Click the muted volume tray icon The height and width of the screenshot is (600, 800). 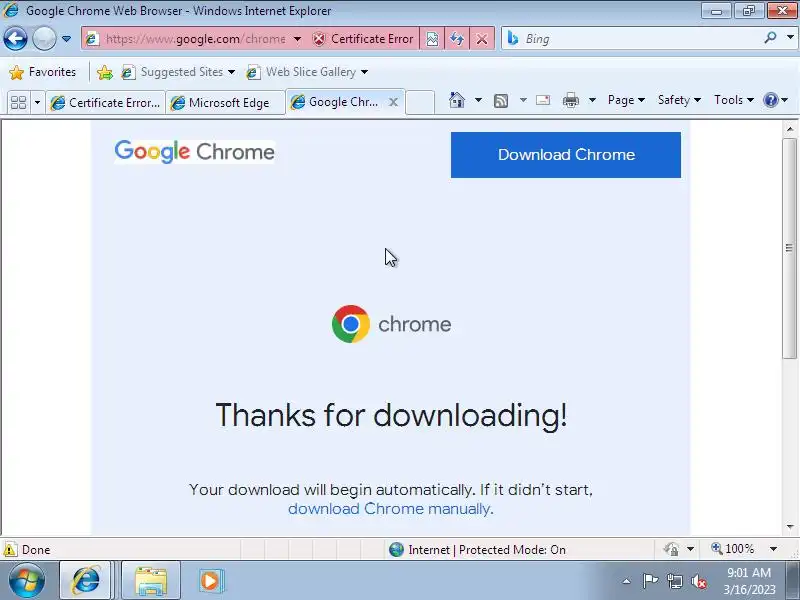[x=699, y=581]
